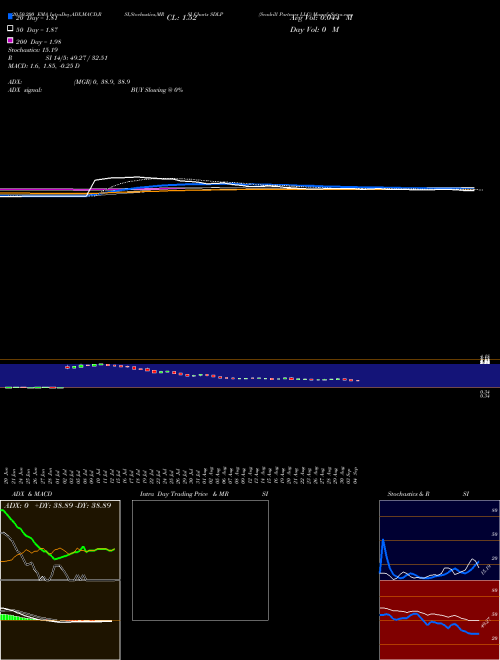The width and height of the screenshot is (500, 660).
Task: Click the 'ADX: 0 +DY: 38.89 -DY: 38.89' header
Action: coord(57,505)
